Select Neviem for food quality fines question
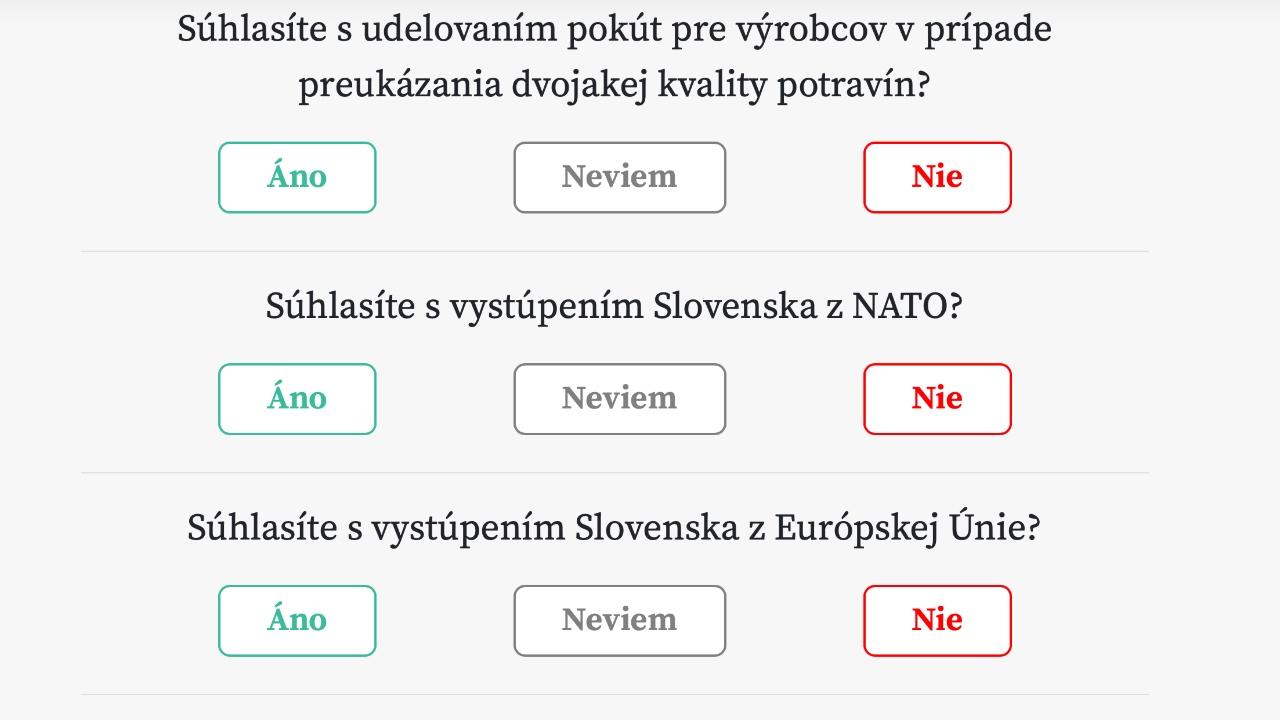Image resolution: width=1280 pixels, height=720 pixels. [619, 177]
